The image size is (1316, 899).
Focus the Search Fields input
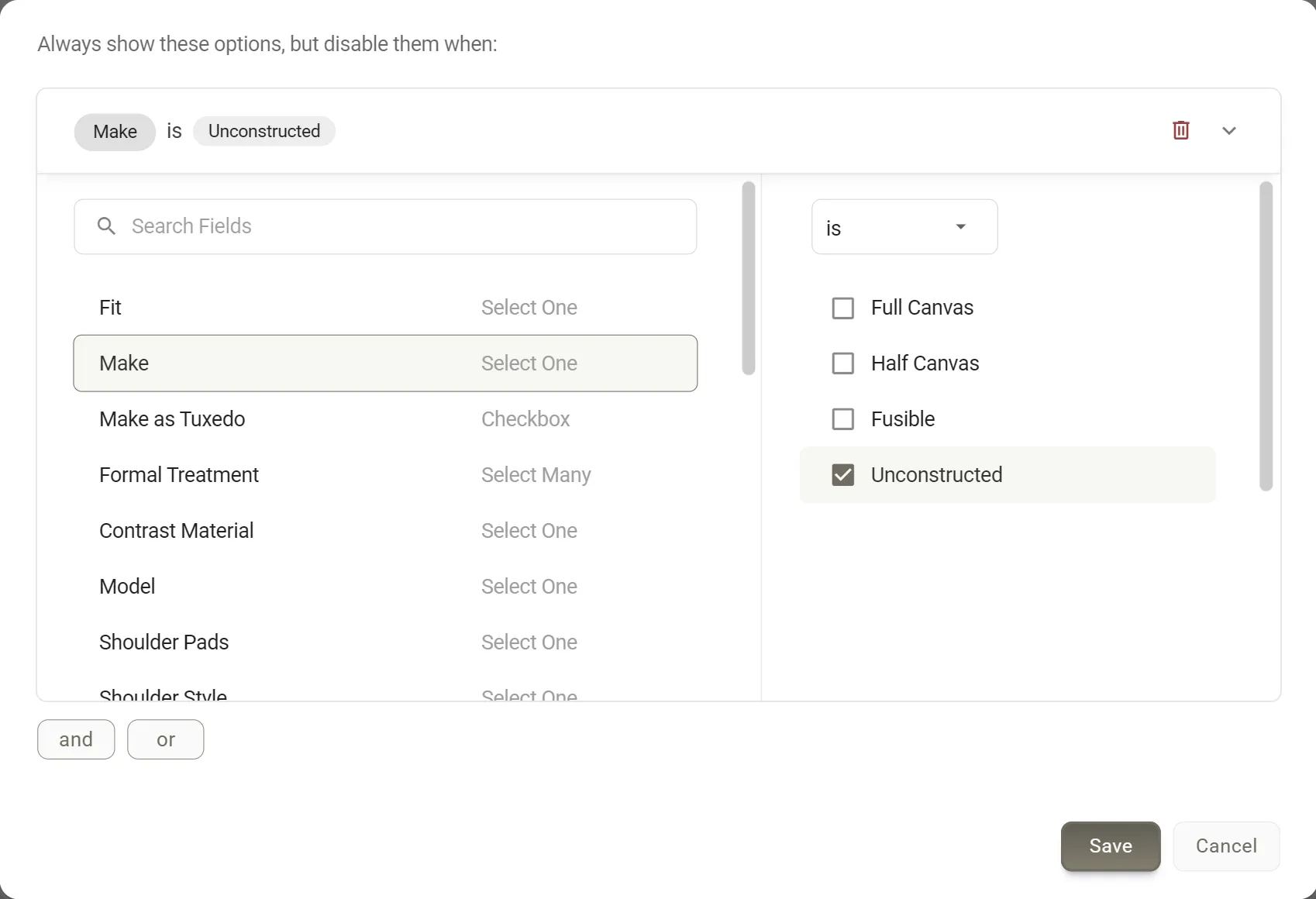coord(385,226)
